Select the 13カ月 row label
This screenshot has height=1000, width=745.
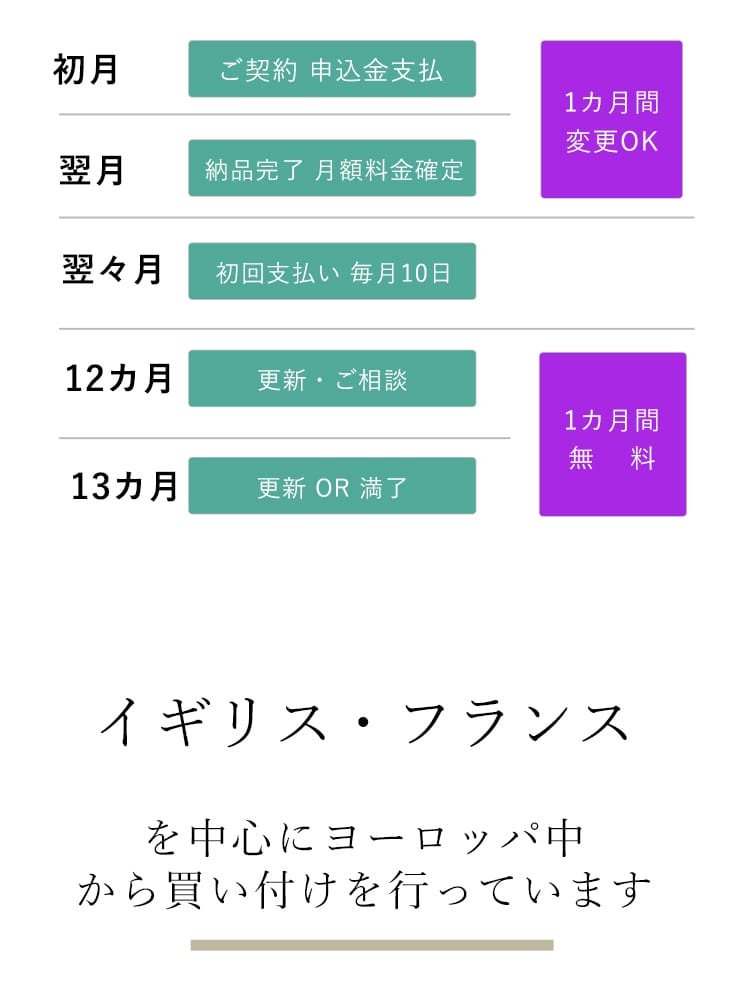(x=124, y=486)
